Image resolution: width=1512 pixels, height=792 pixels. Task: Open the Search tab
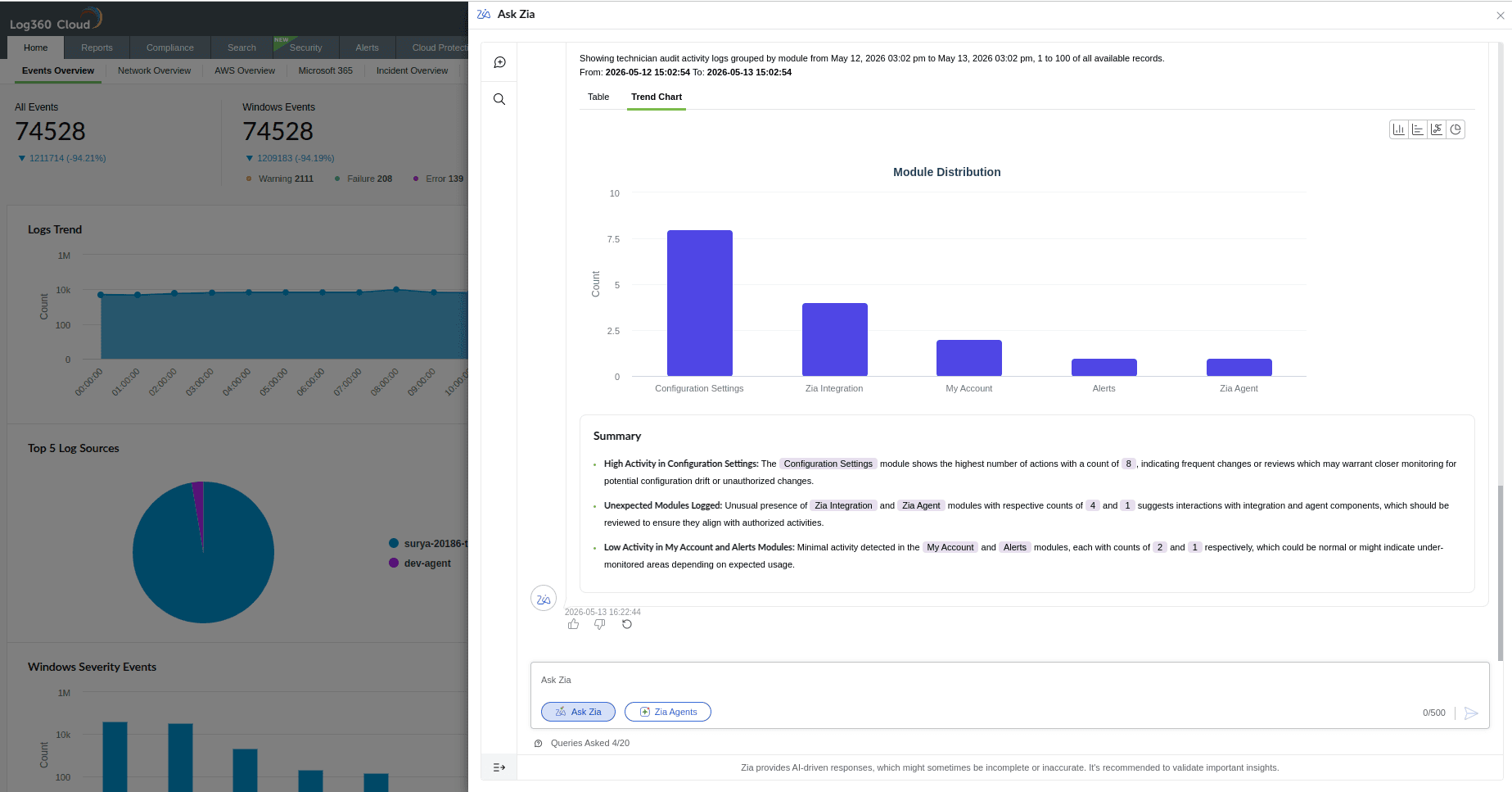(x=241, y=48)
